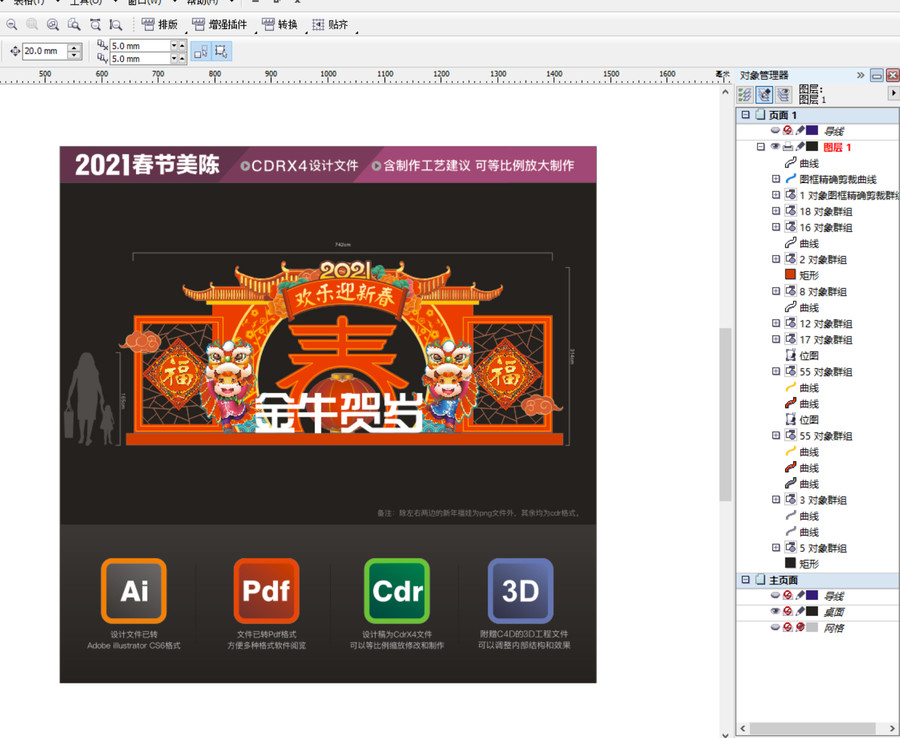Click the no-print icon on 页面 1 导线 row
Image resolution: width=900 pixels, height=738 pixels.
(788, 131)
